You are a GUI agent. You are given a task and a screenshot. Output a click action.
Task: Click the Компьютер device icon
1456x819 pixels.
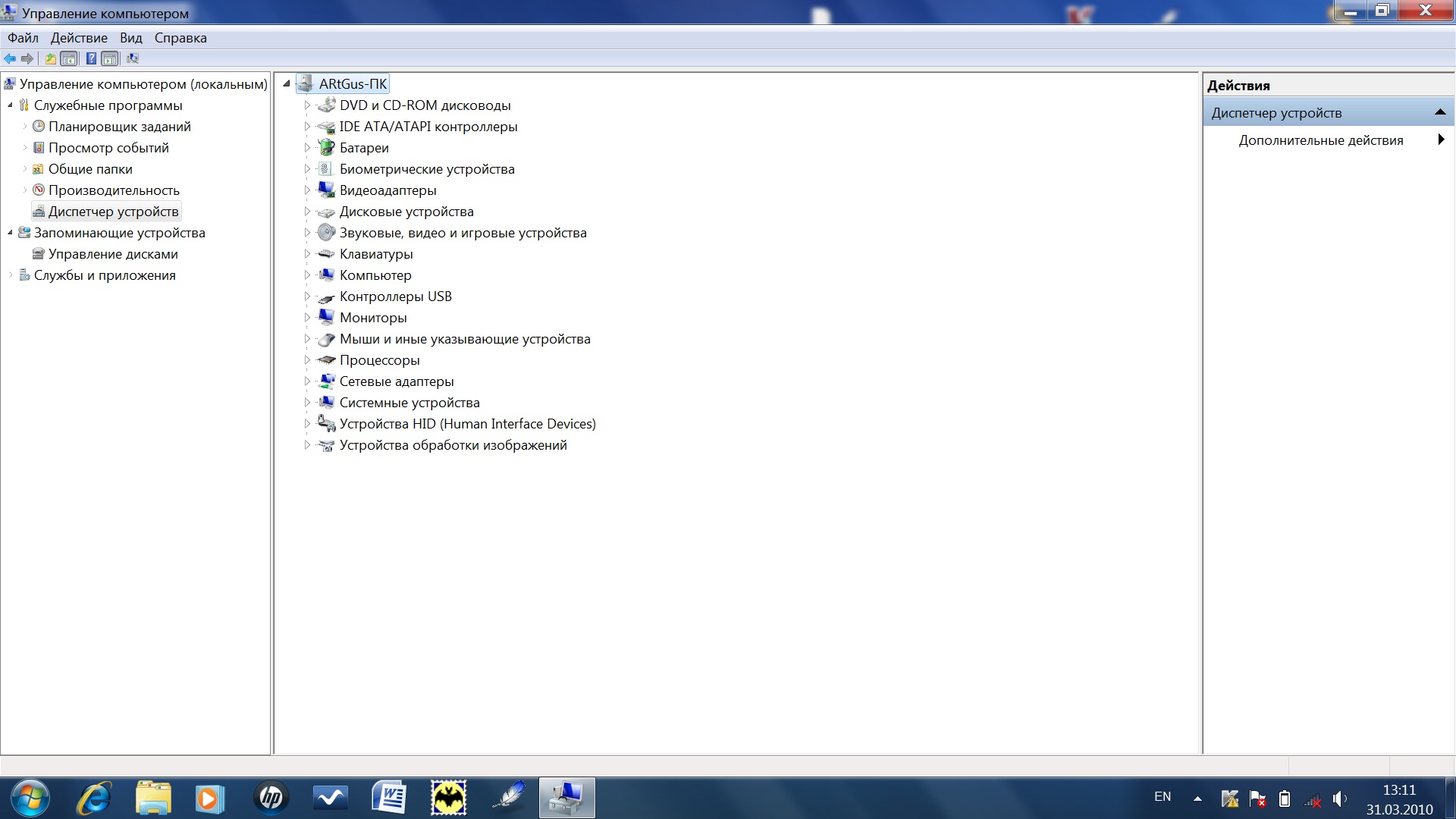[326, 275]
